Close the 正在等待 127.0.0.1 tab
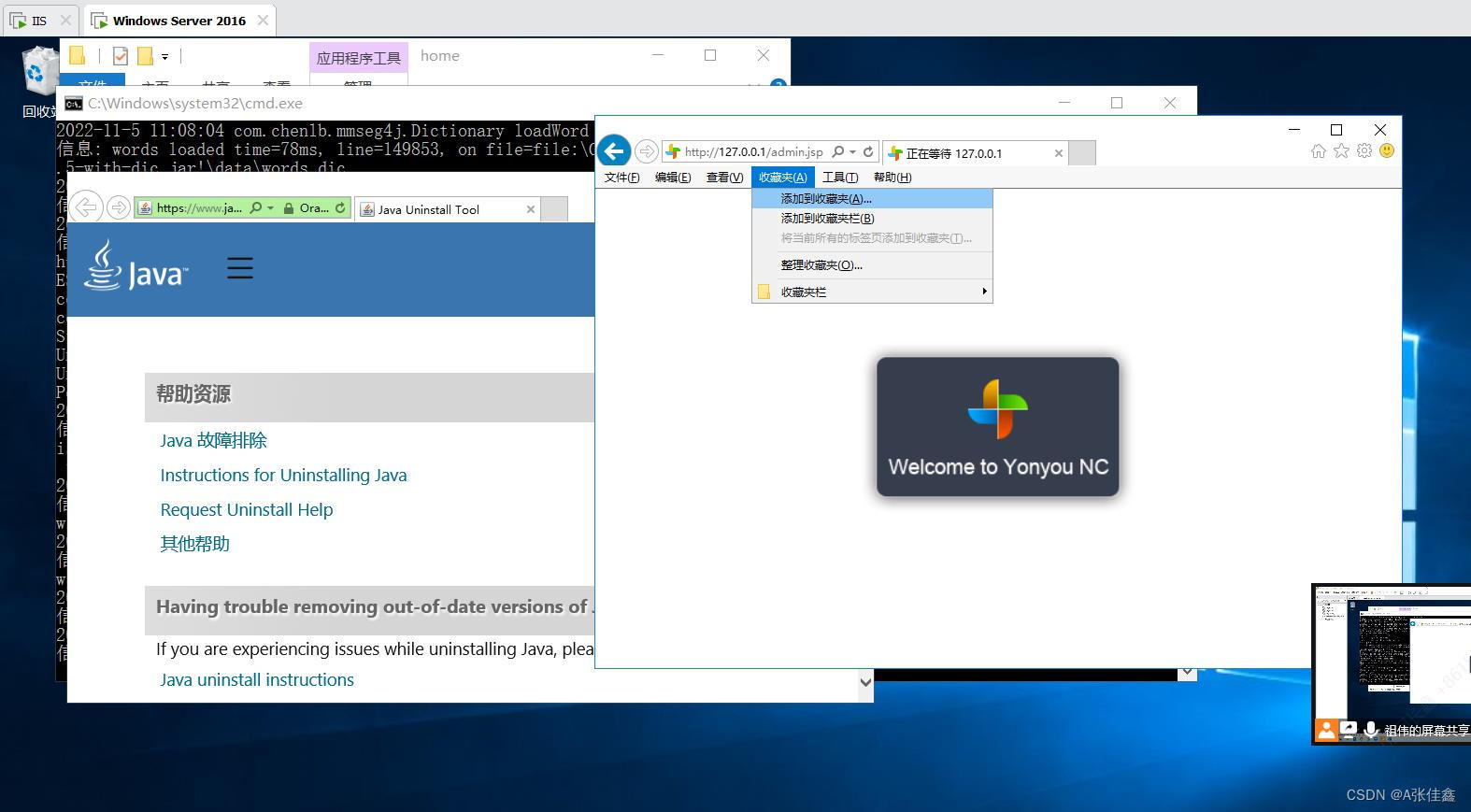Image resolution: width=1471 pixels, height=812 pixels. click(1058, 153)
